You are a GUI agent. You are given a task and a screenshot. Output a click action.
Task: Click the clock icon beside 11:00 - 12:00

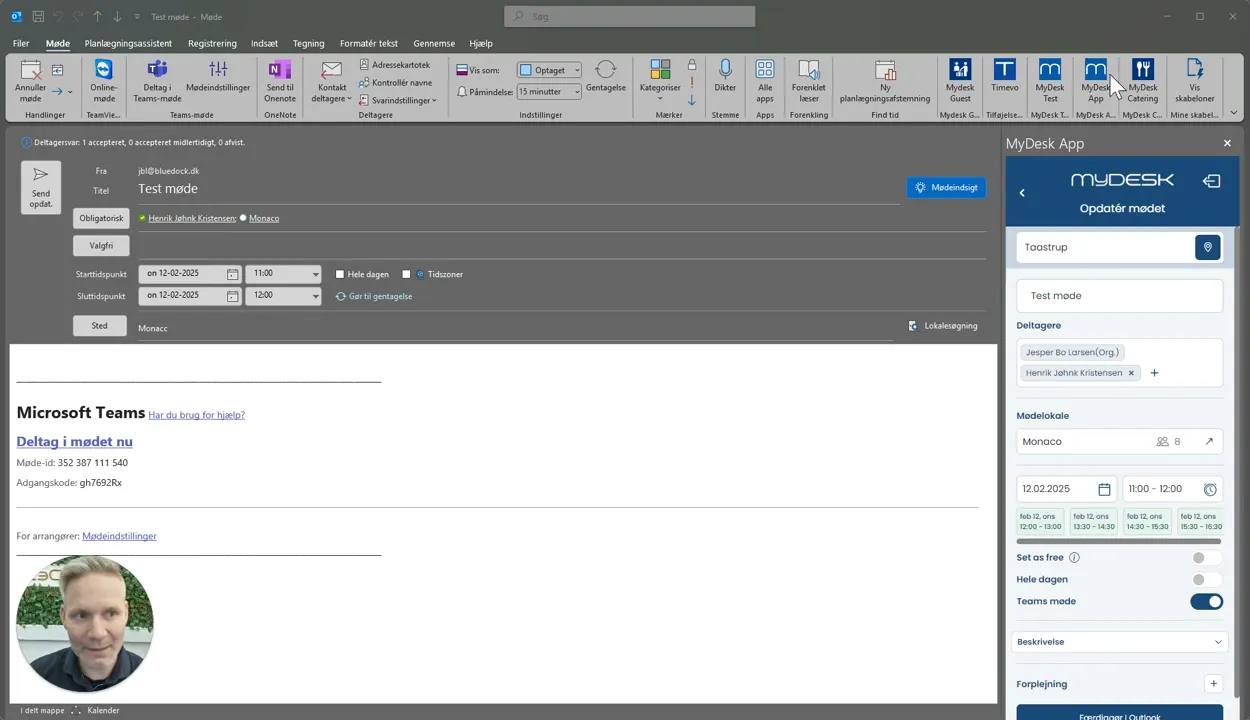click(x=1210, y=489)
